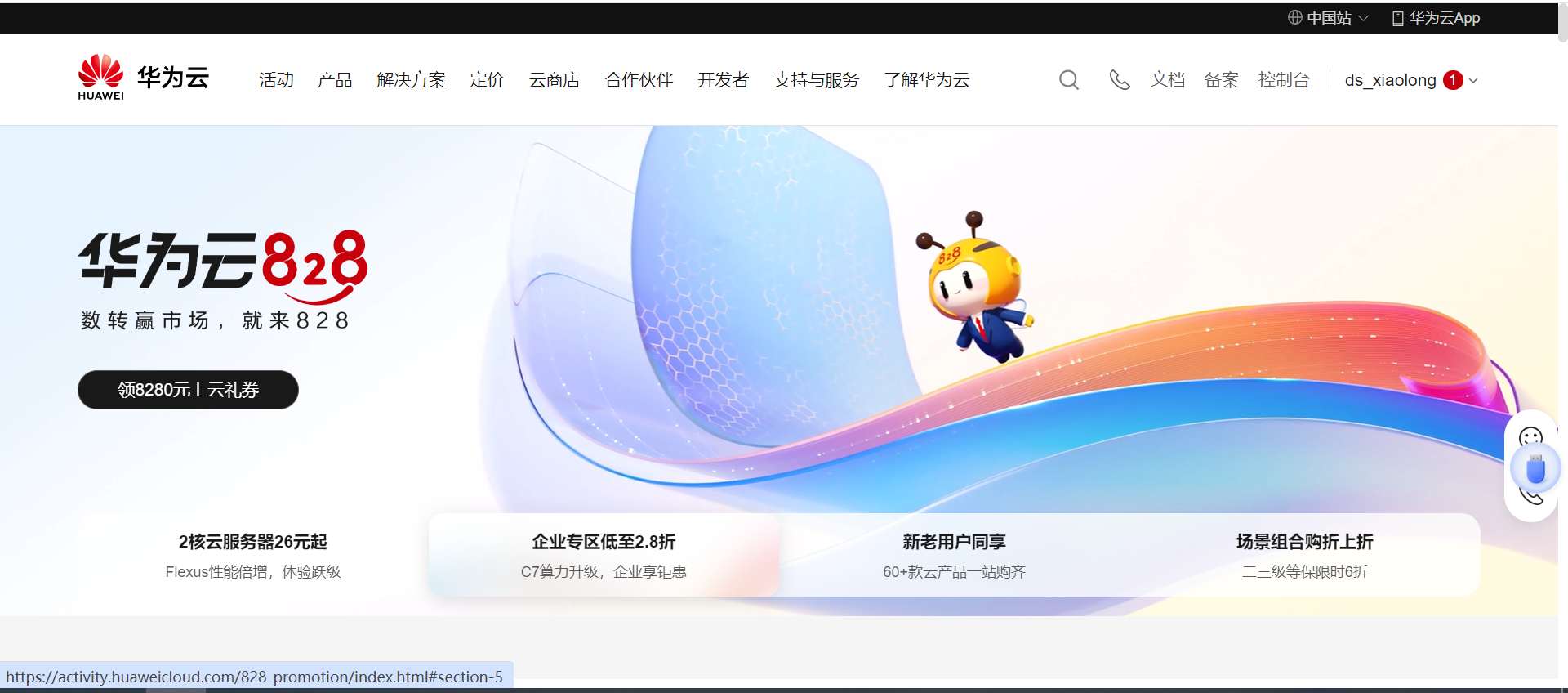Image resolution: width=1568 pixels, height=693 pixels.
Task: Open the floating smiley feedback icon
Action: click(x=1530, y=437)
